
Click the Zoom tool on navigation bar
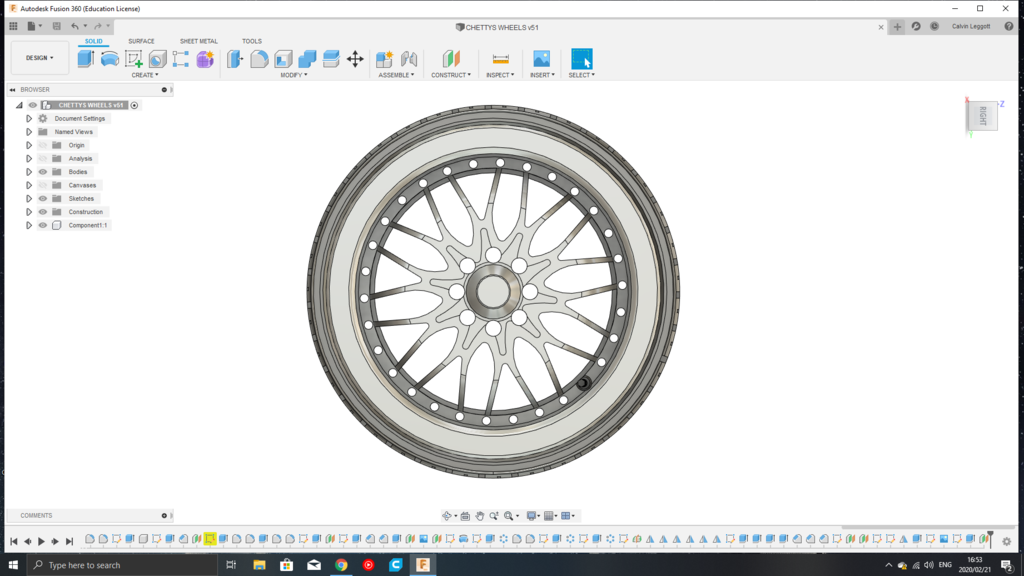tap(494, 516)
